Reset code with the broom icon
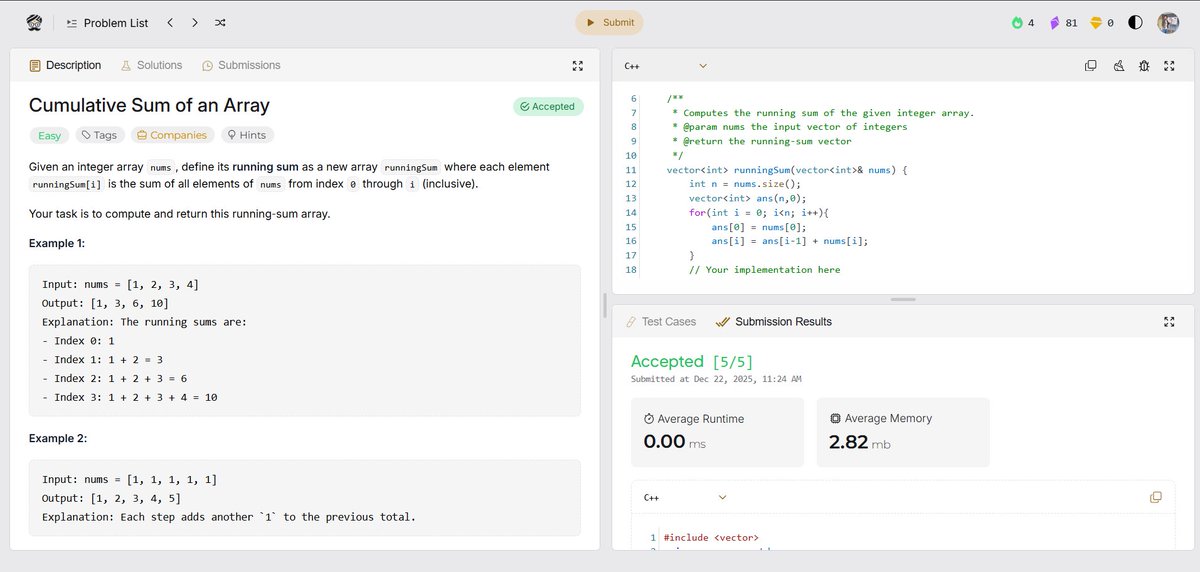Image resolution: width=1200 pixels, height=572 pixels. pyautogui.click(x=1118, y=66)
